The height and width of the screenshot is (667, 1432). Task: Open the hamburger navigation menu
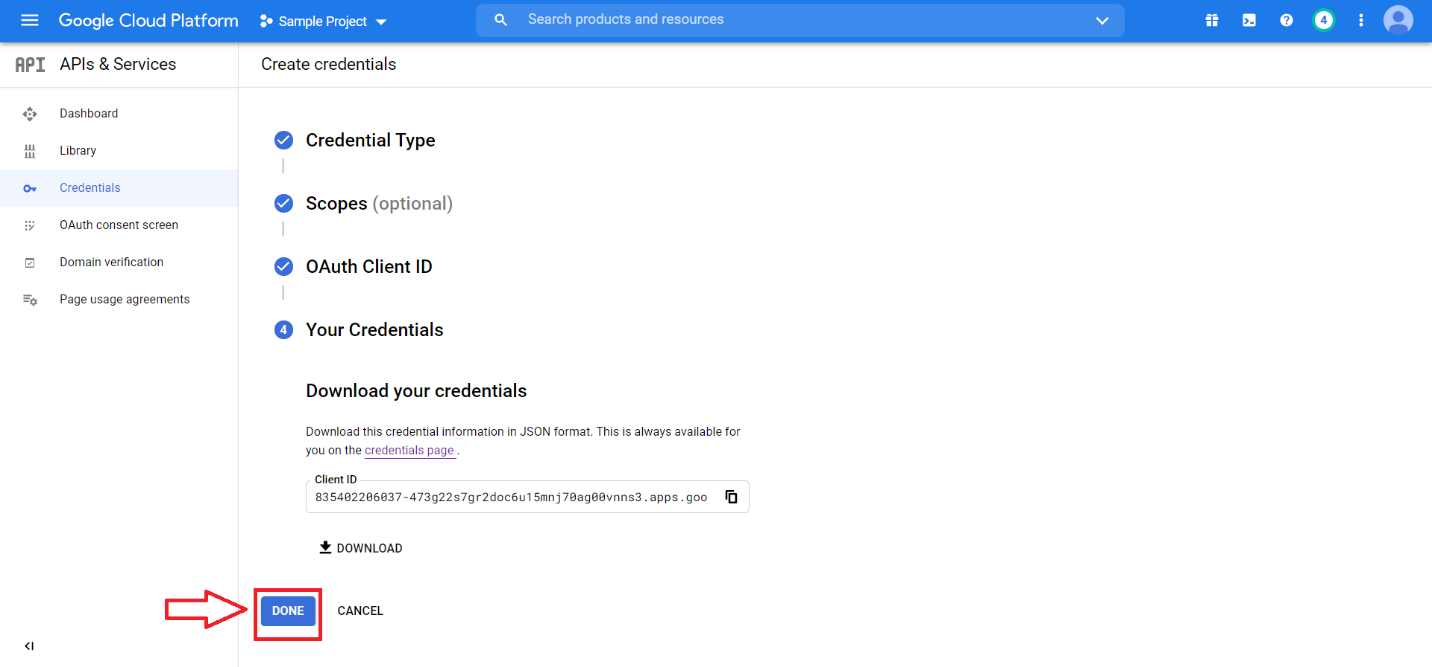pyautogui.click(x=29, y=20)
